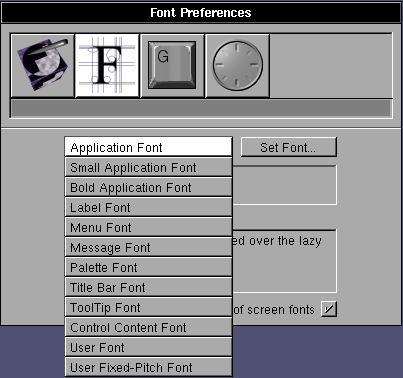Viewport: 403px width, 378px height.
Task: Click the Set Font... button
Action: 288,147
